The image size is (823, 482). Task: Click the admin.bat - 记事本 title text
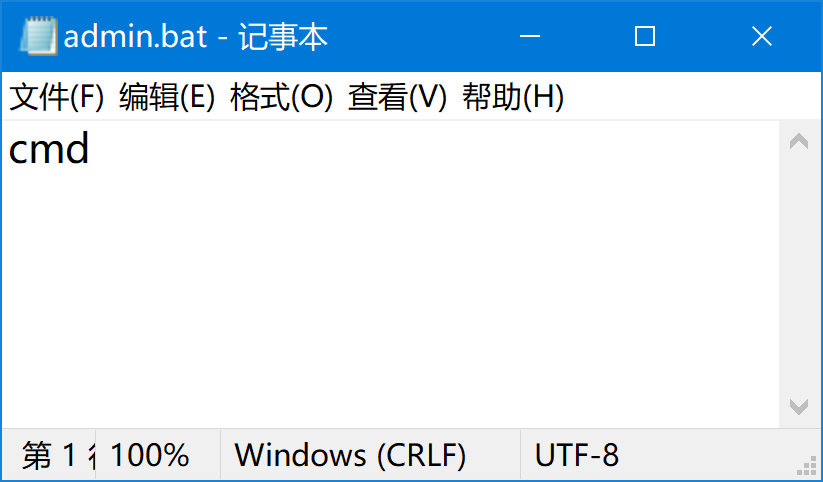tap(196, 36)
